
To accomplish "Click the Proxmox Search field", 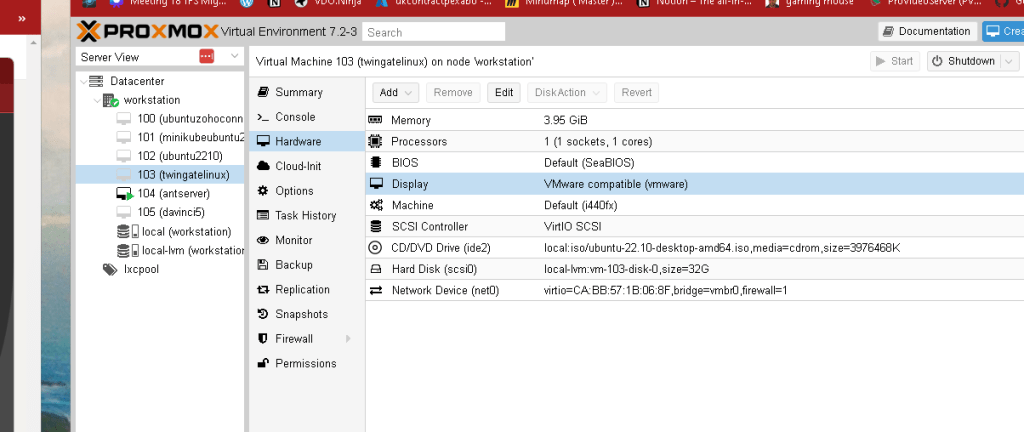I will click(434, 32).
